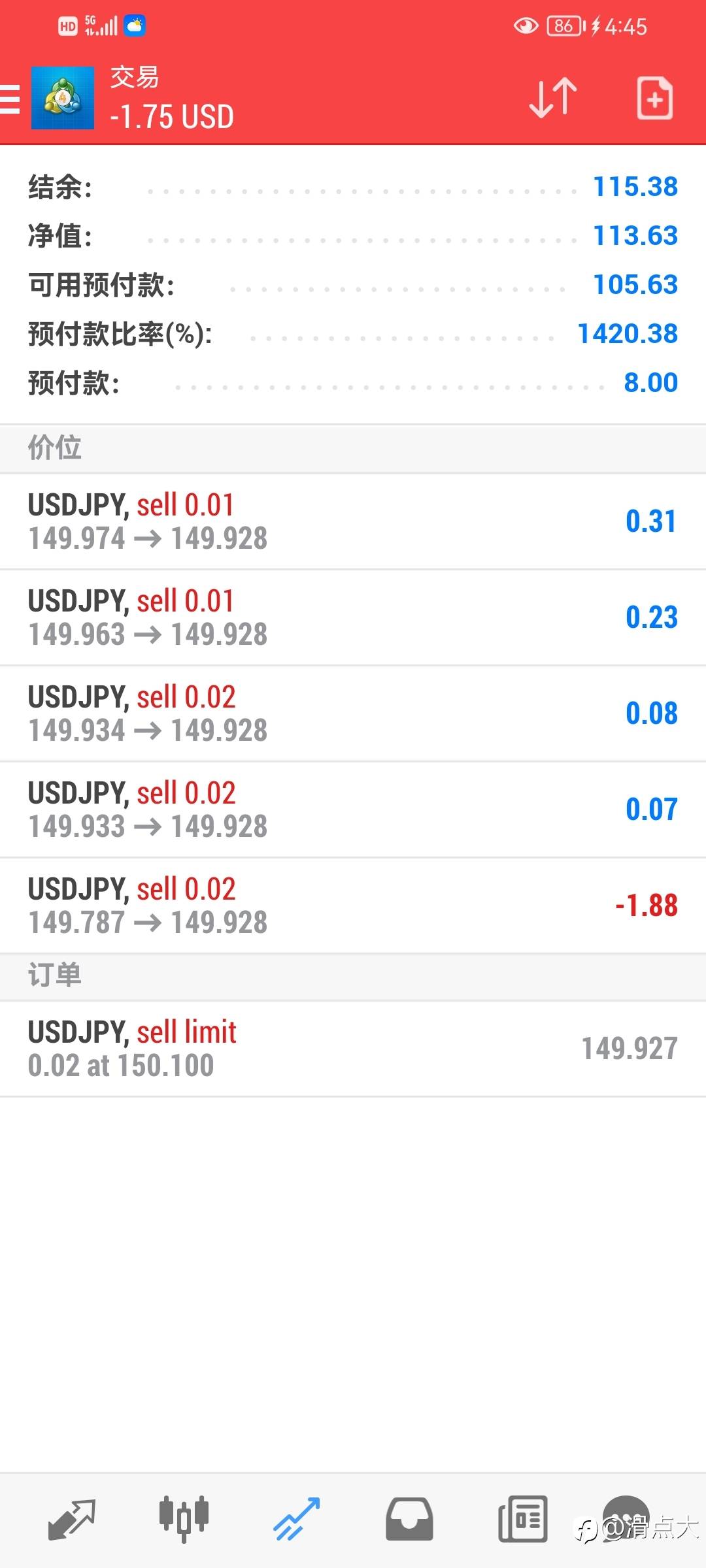Select the Trade tab with the trend arrow

[297, 1519]
